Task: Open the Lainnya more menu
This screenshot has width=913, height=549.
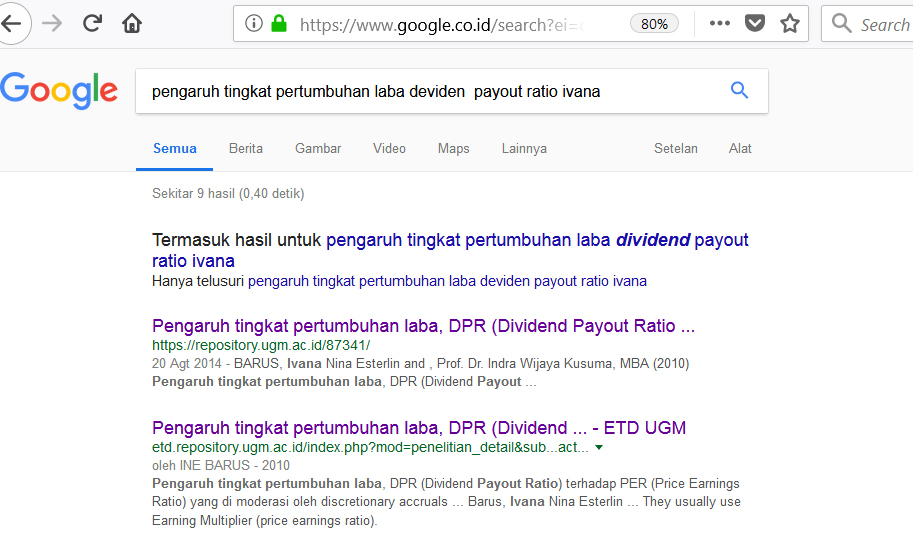Action: pos(524,148)
